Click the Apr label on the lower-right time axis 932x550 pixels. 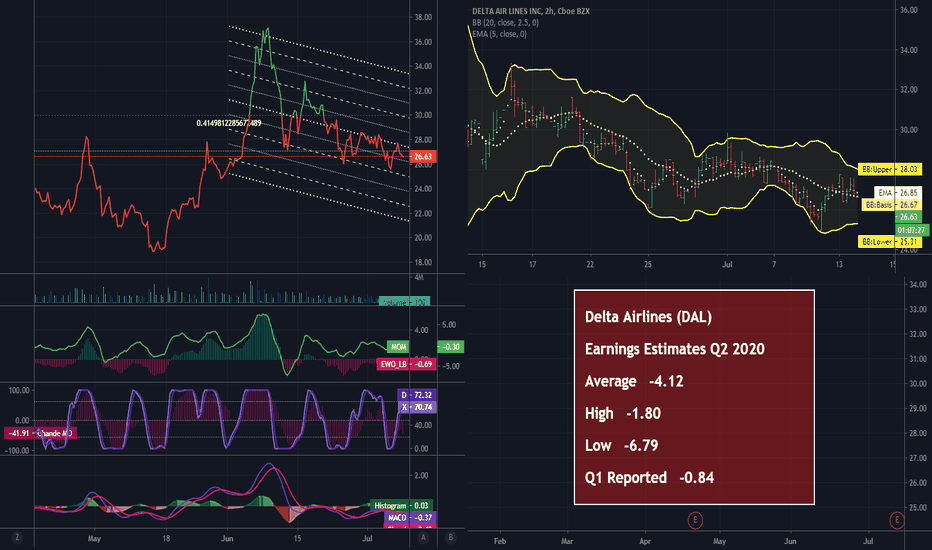point(645,541)
